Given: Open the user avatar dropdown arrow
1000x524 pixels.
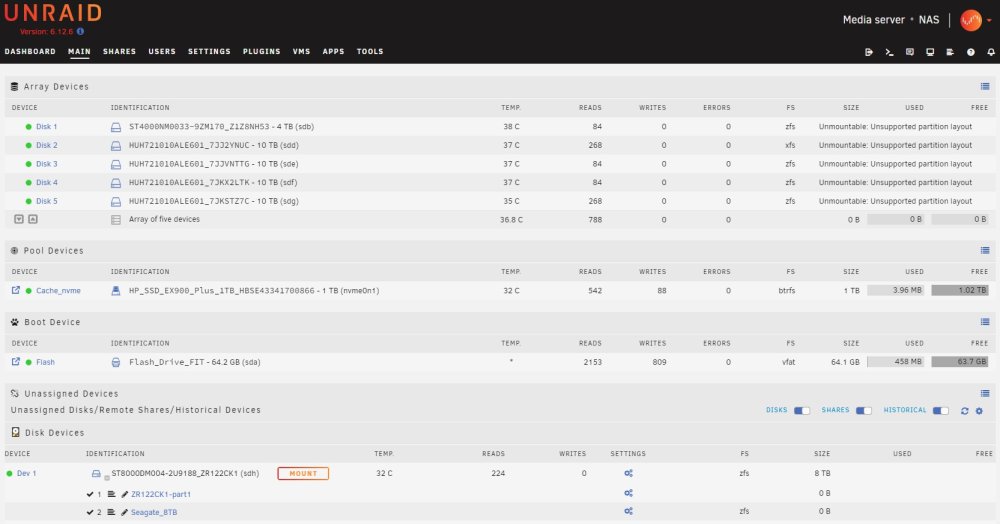Looking at the screenshot, I should (x=990, y=20).
